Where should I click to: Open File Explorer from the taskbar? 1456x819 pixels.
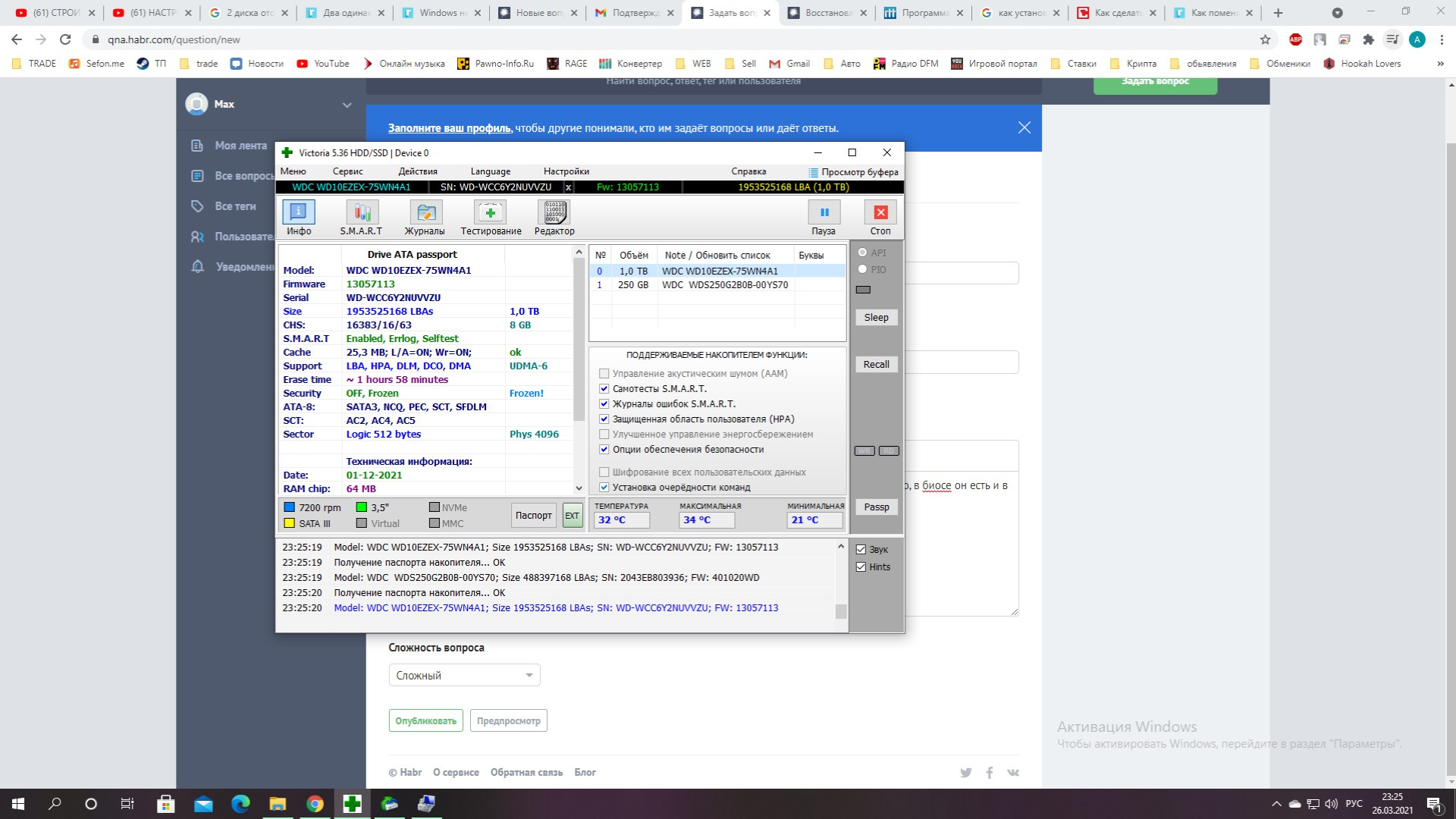click(x=278, y=804)
